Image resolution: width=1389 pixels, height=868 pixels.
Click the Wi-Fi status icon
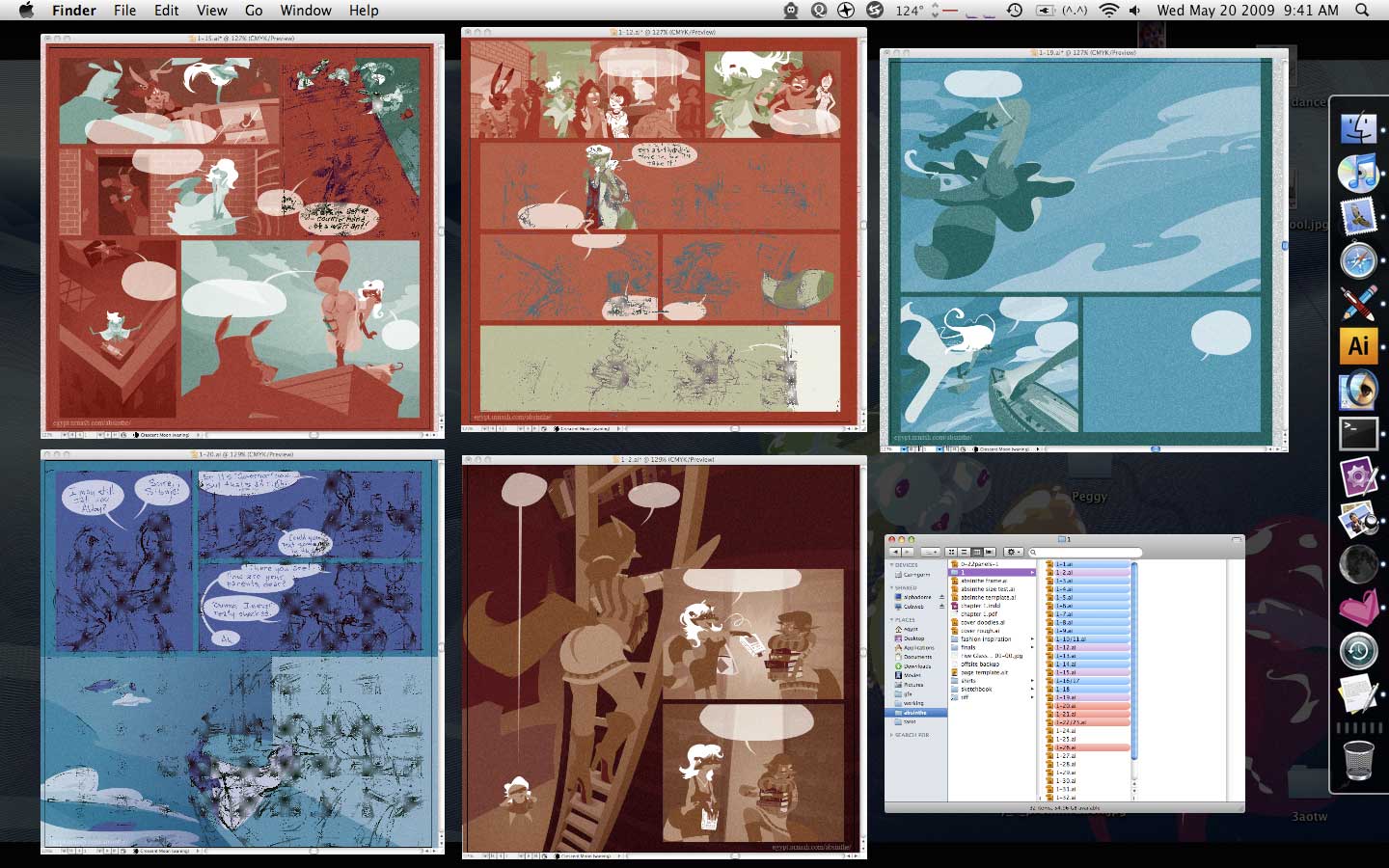(x=1108, y=11)
